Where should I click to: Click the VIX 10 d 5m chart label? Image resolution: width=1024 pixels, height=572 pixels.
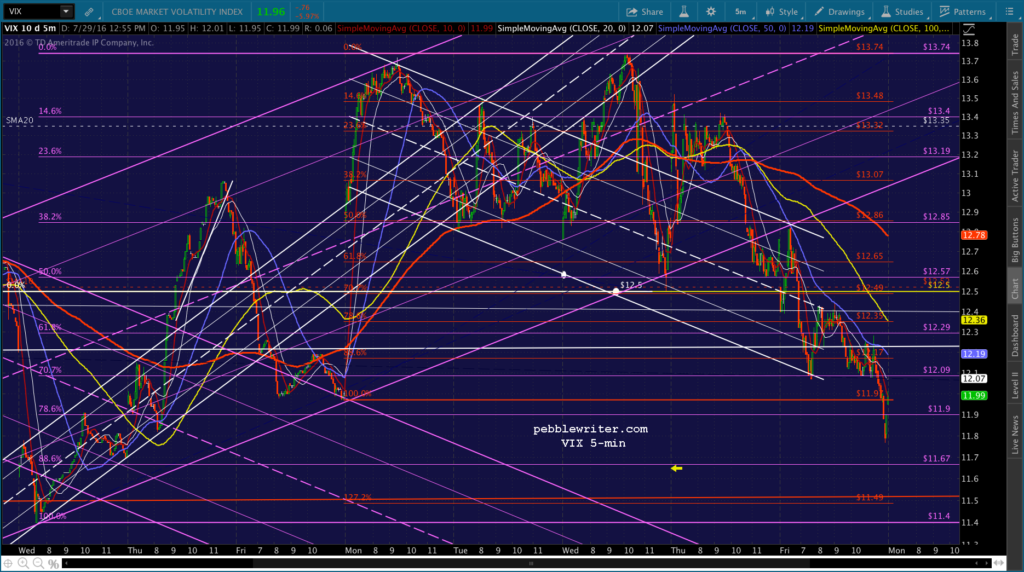30,29
